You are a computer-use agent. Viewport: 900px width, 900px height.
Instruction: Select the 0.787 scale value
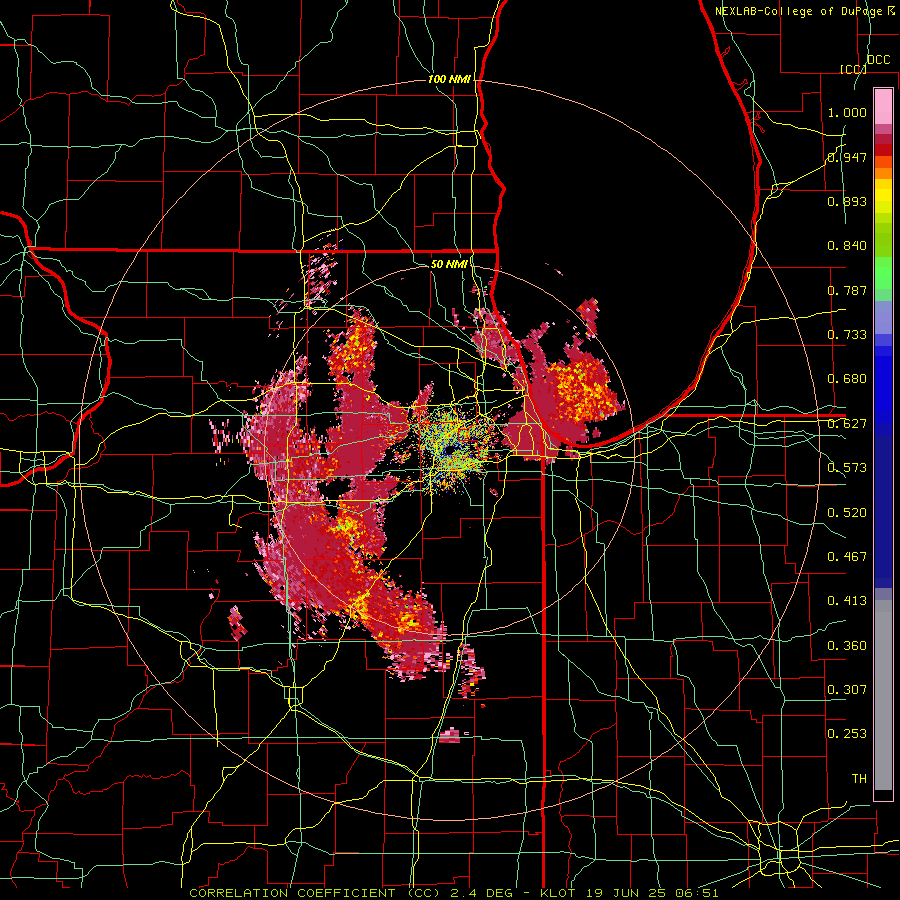(x=847, y=290)
